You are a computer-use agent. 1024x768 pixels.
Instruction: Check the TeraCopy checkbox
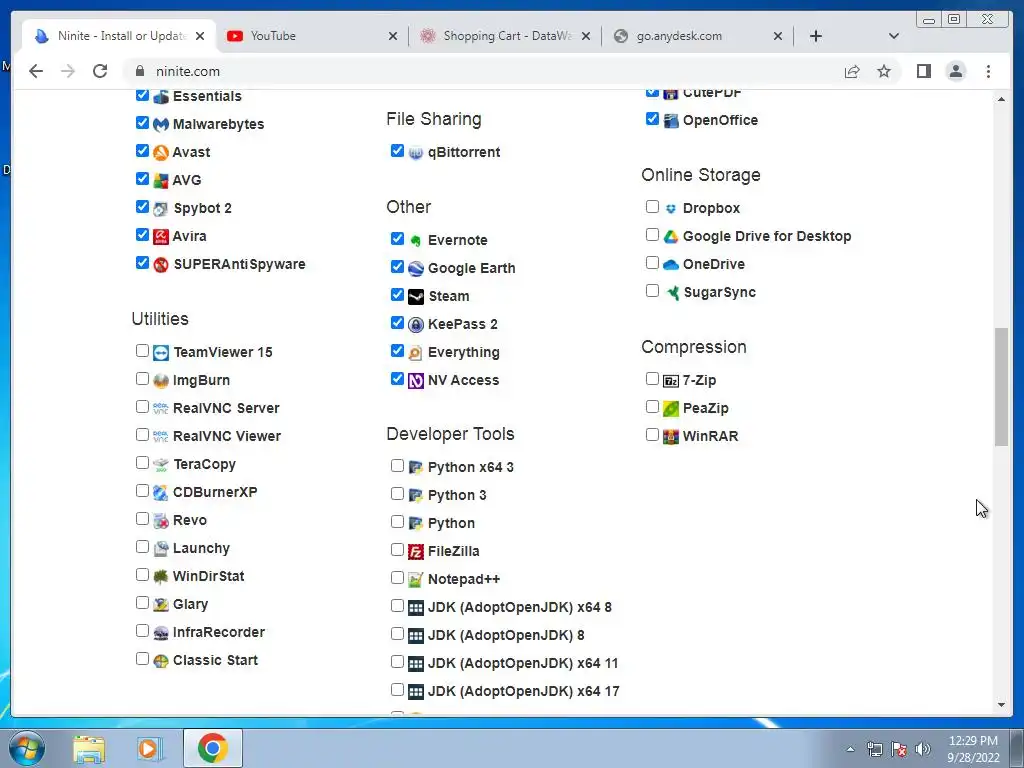tap(142, 463)
